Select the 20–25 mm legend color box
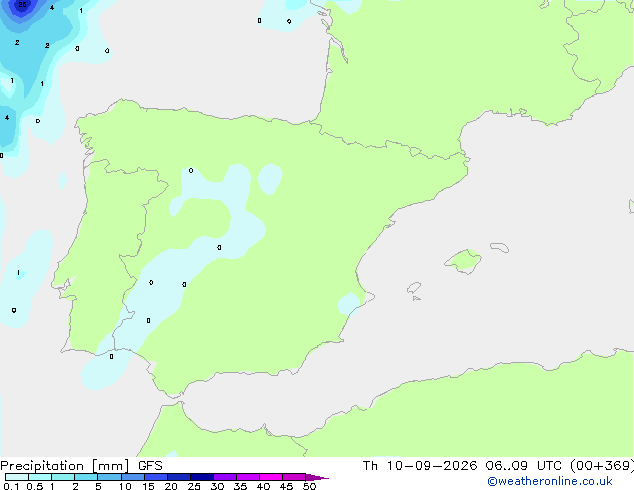 pos(179,477)
